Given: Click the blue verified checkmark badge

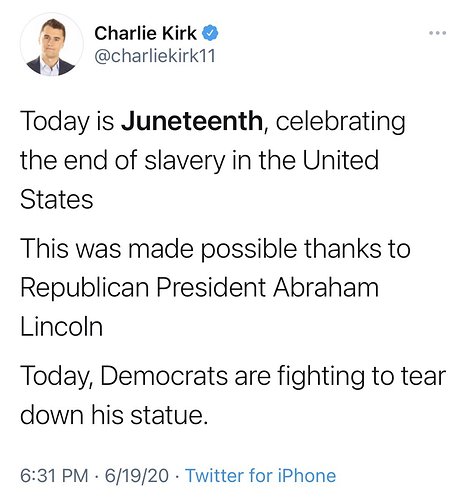Looking at the screenshot, I should [210, 33].
